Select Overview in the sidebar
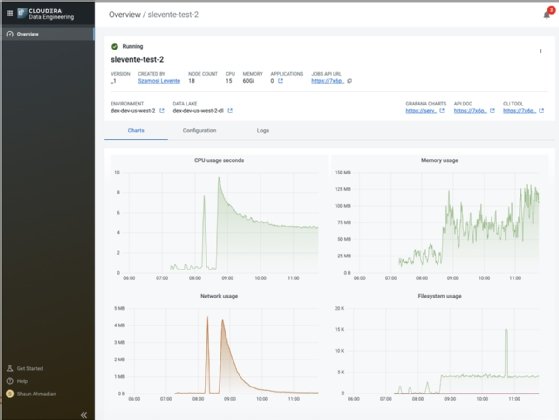Viewport: 559px width, 420px height. point(48,34)
